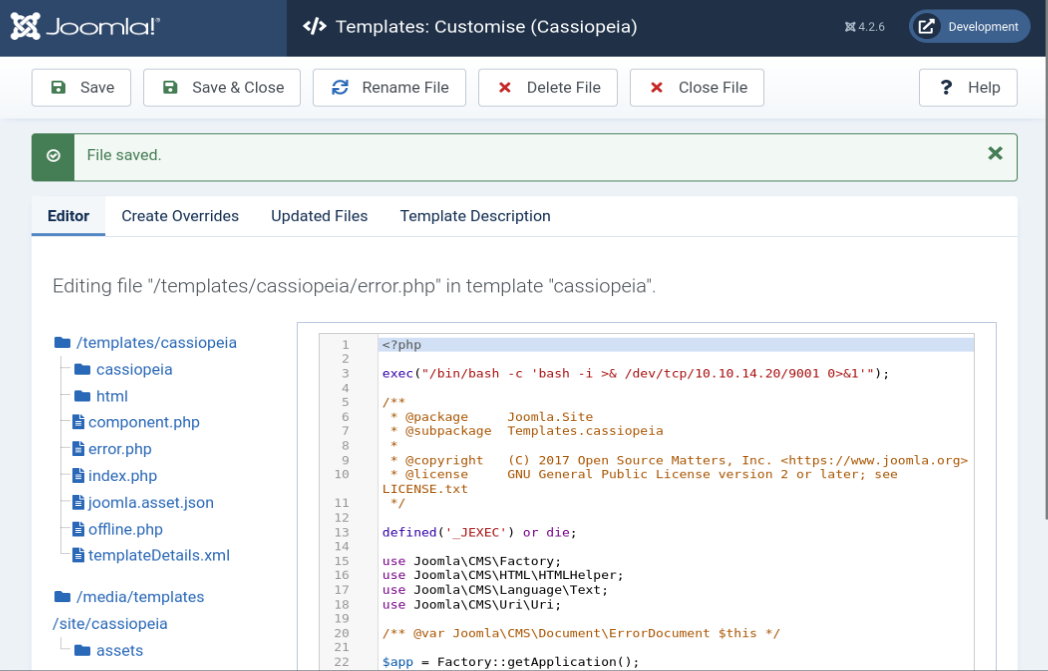
Task: Open joomla.asset.json in the file tree
Action: coord(151,502)
